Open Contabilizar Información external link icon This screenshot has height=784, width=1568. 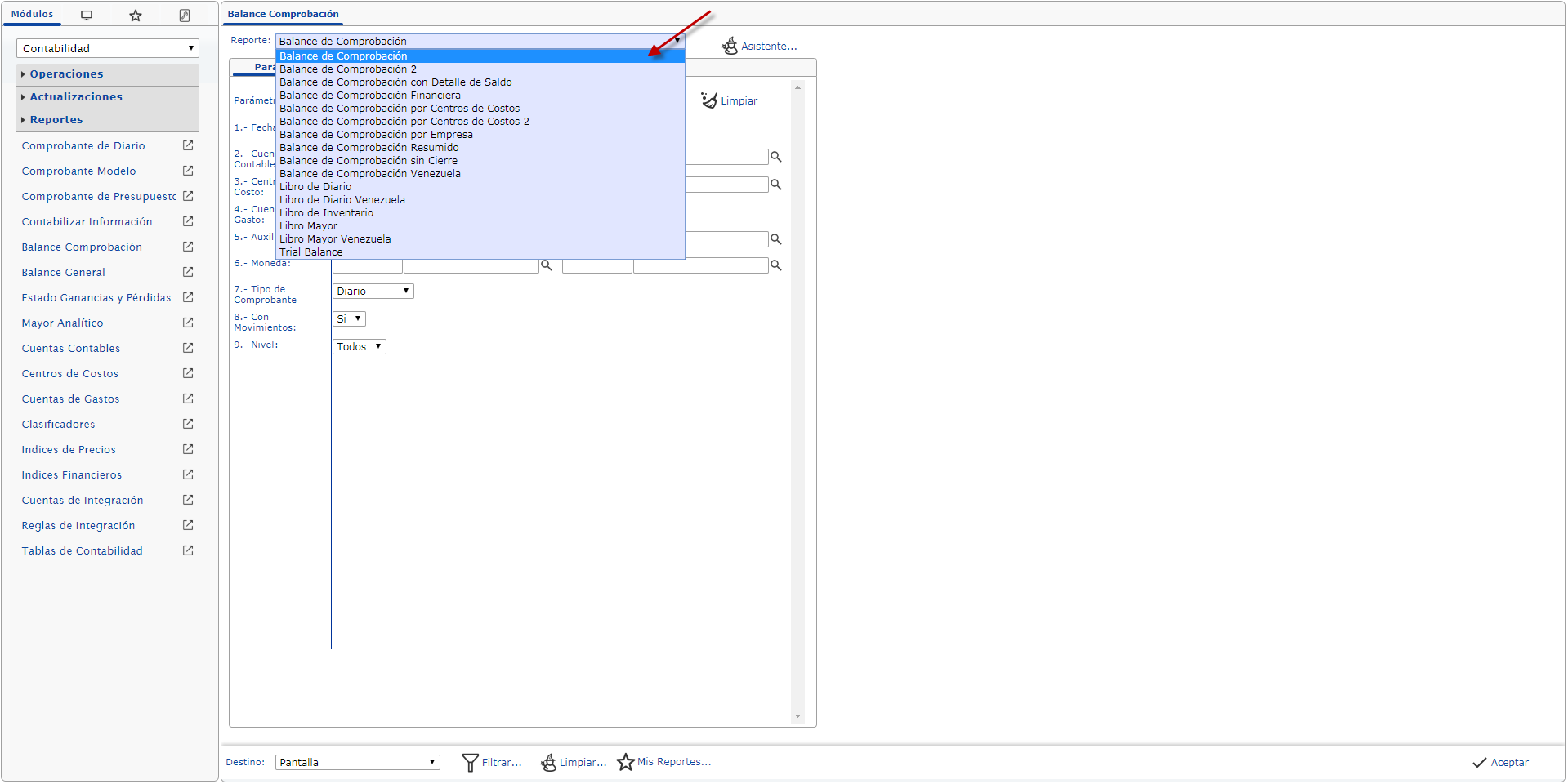pos(188,221)
